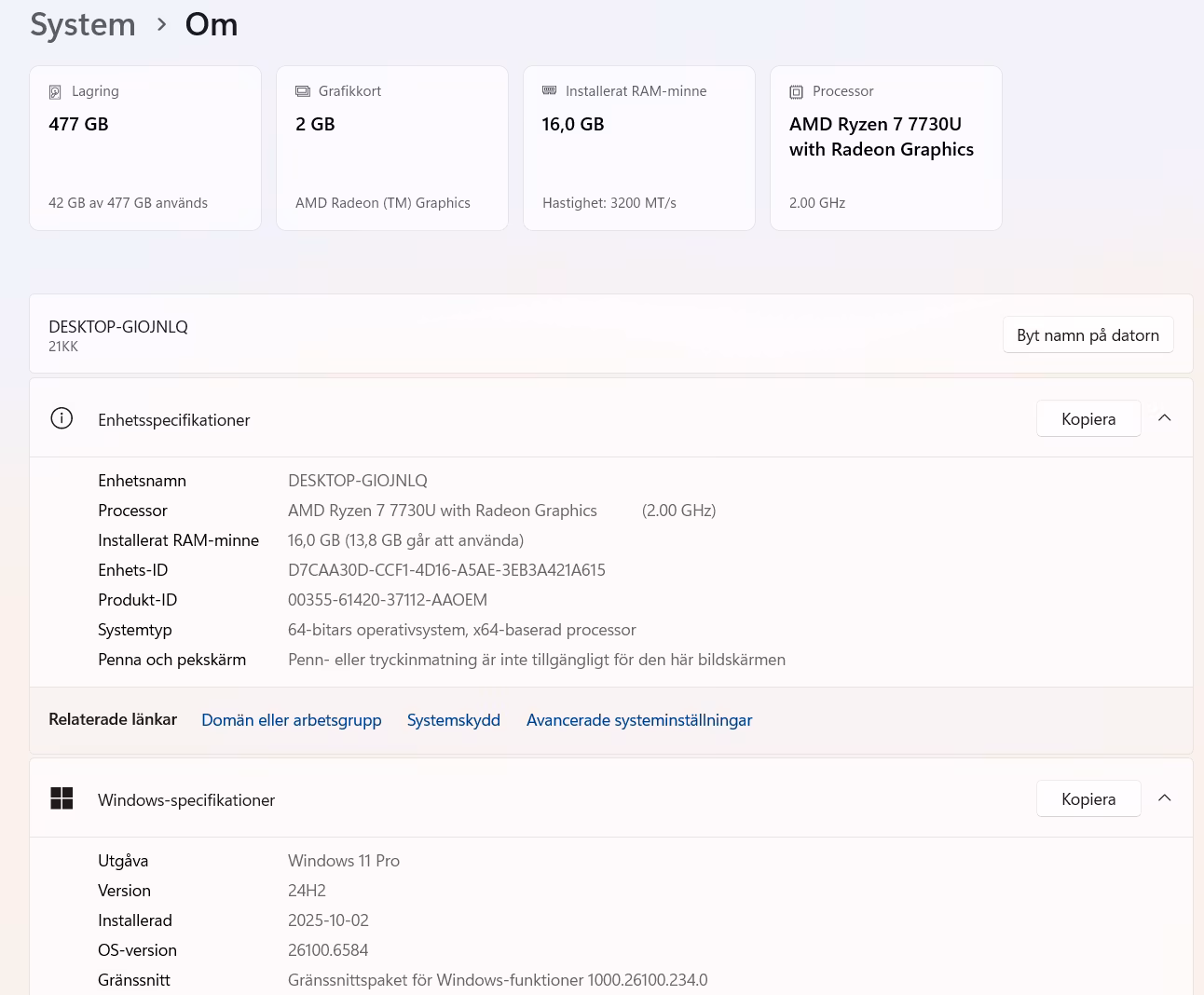Click the storage icon in Lagring card
The height and width of the screenshot is (995, 1204).
coord(55,92)
